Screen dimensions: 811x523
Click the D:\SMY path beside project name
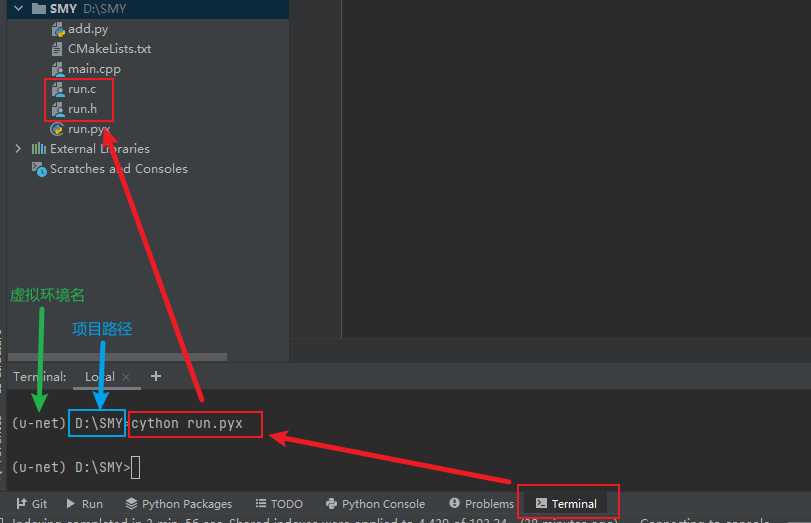tap(104, 9)
